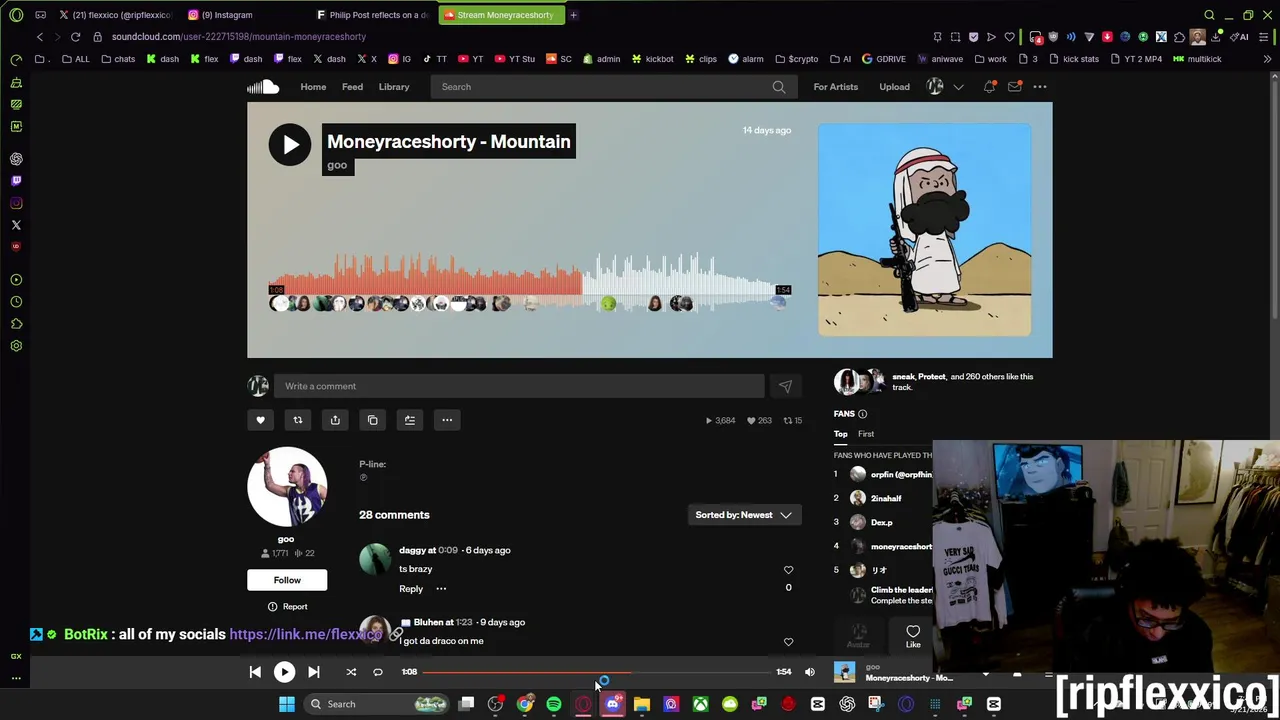Switch to Instagram browser tab
The image size is (1280, 720).
coord(227,15)
